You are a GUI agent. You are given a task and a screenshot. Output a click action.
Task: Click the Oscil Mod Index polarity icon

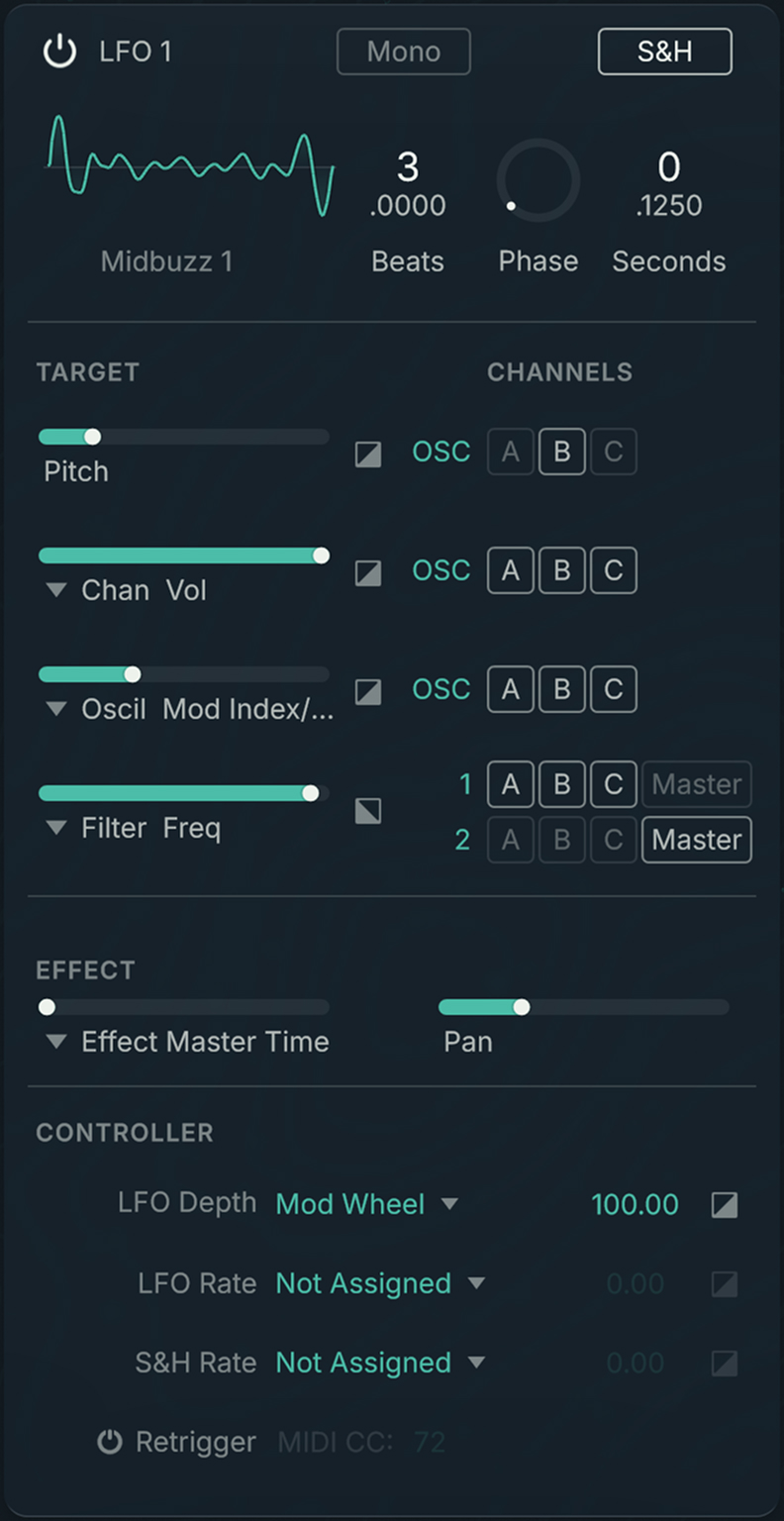click(x=368, y=691)
